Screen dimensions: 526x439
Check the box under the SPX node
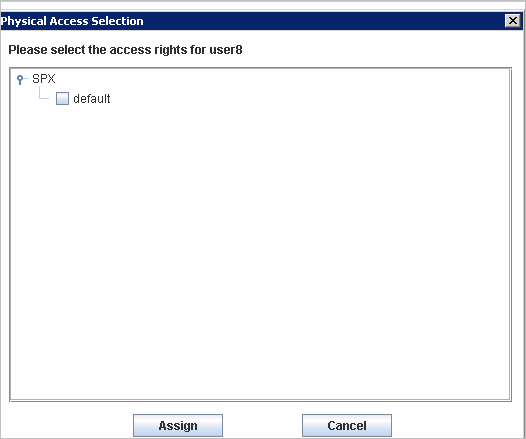coord(62,99)
